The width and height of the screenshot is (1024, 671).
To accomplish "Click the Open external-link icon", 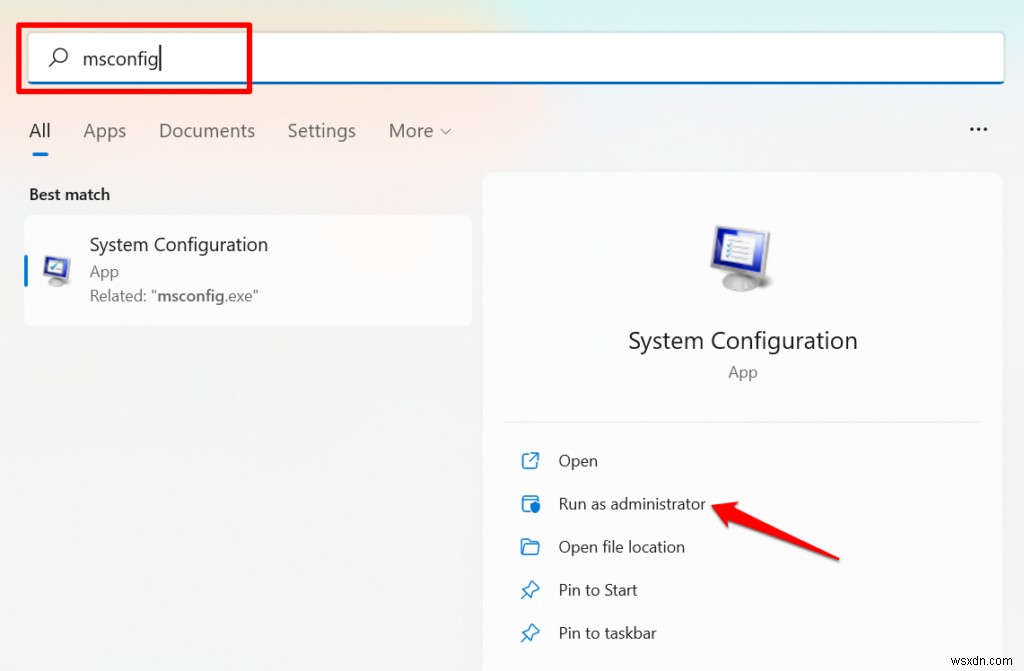I will 530,461.
